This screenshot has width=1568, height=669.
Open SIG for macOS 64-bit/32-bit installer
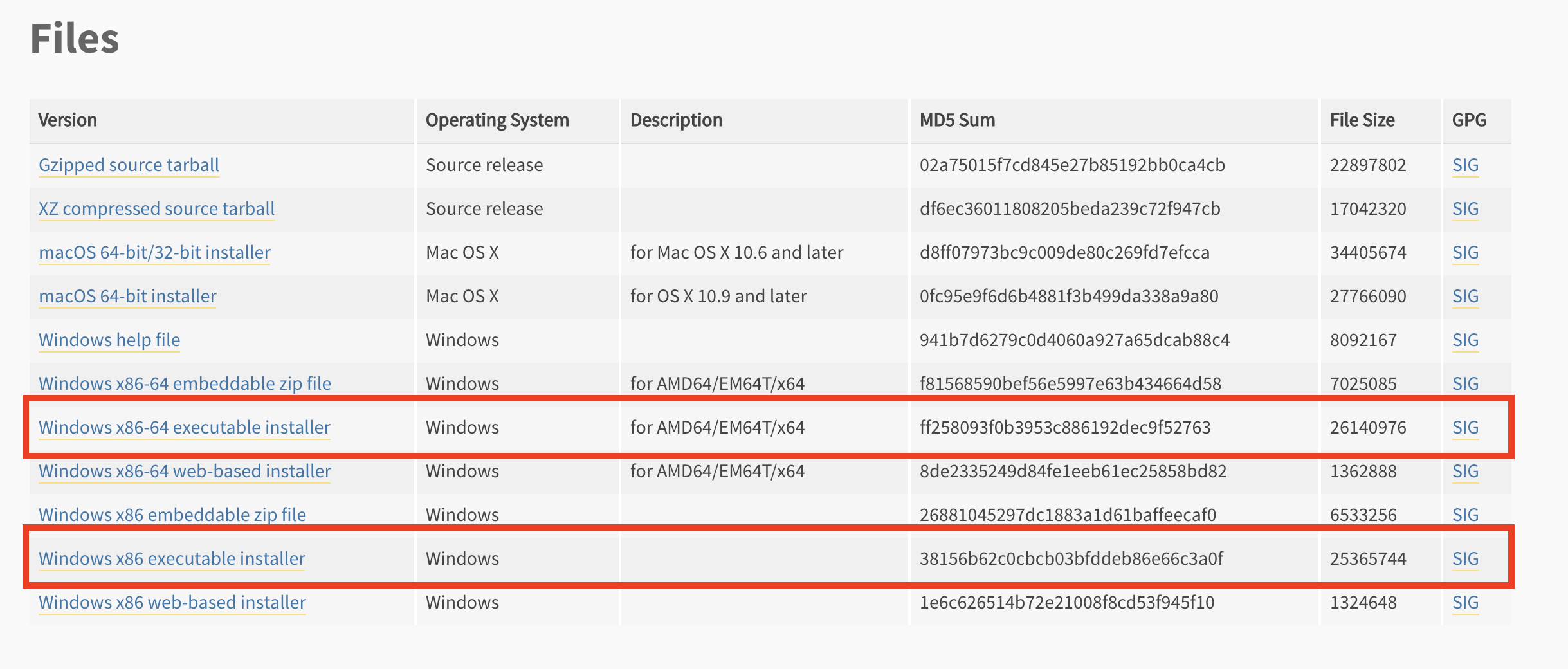pyautogui.click(x=1465, y=253)
